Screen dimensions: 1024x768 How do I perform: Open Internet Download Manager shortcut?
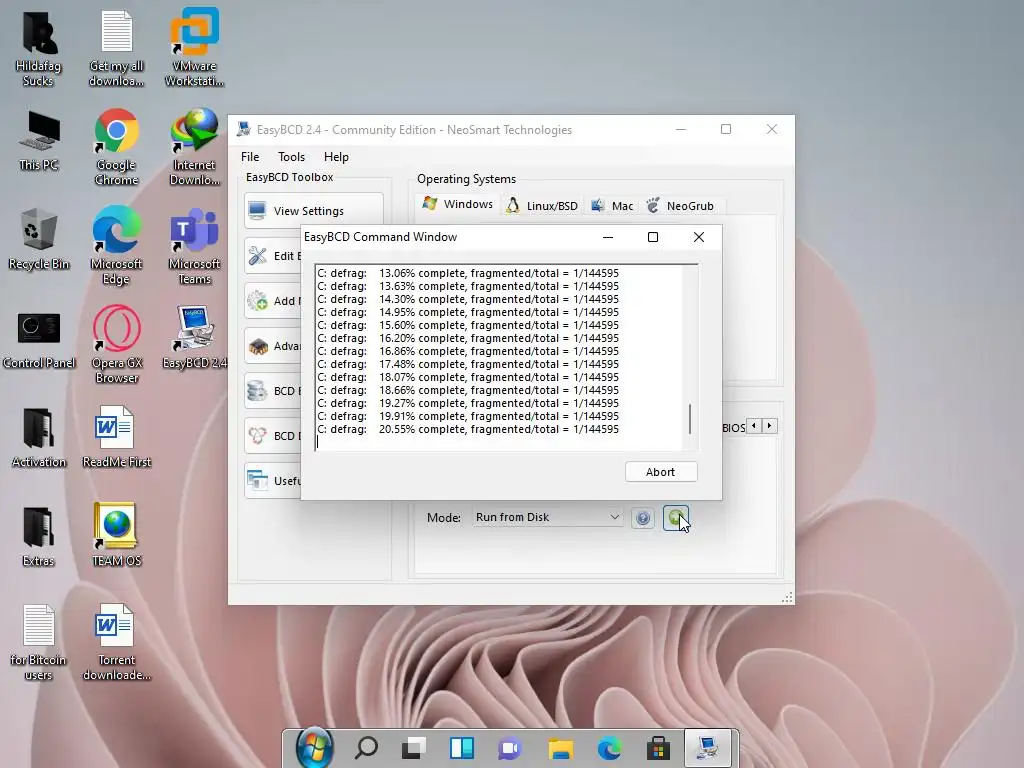195,148
